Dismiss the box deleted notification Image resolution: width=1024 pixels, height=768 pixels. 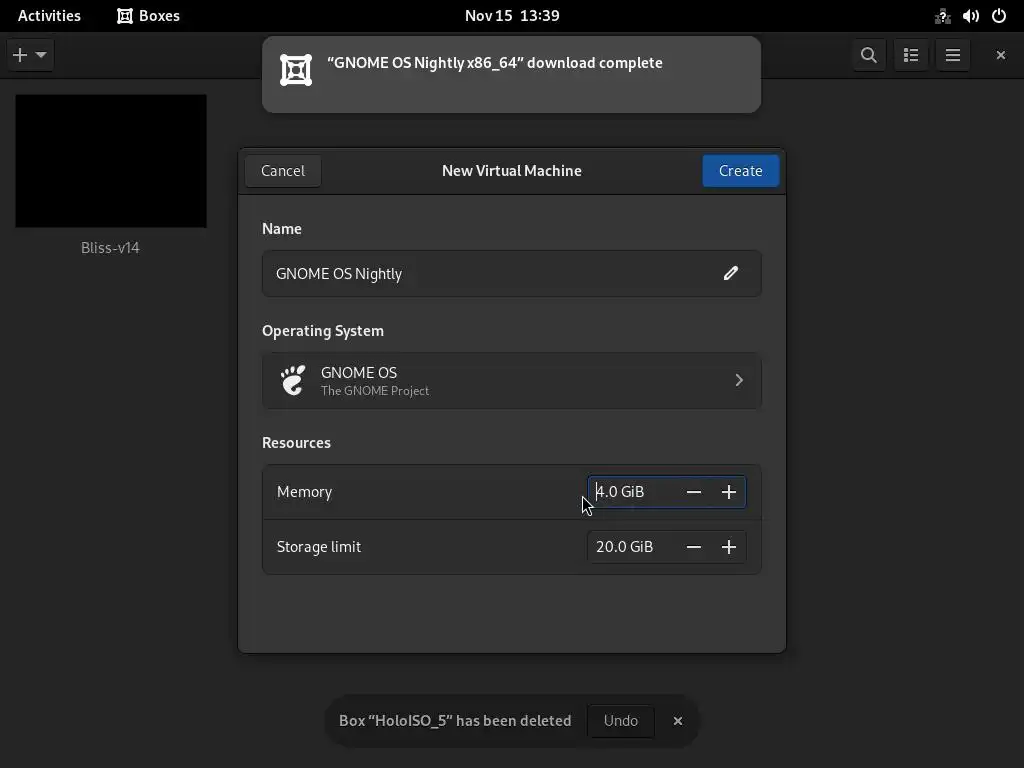[678, 721]
